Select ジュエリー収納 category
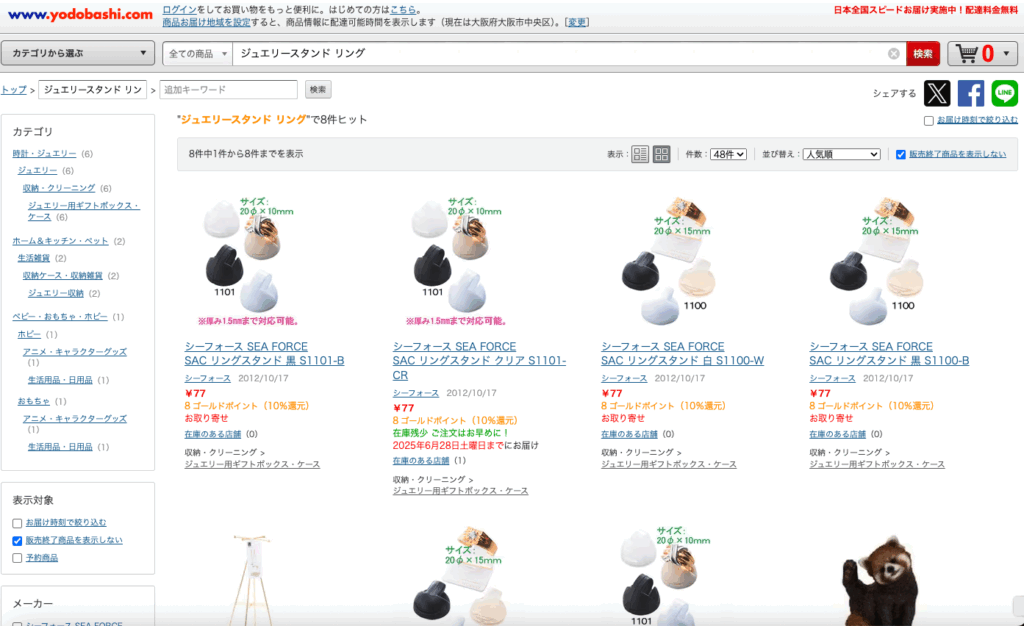Screen dimensions: 1024x626 coord(56,294)
